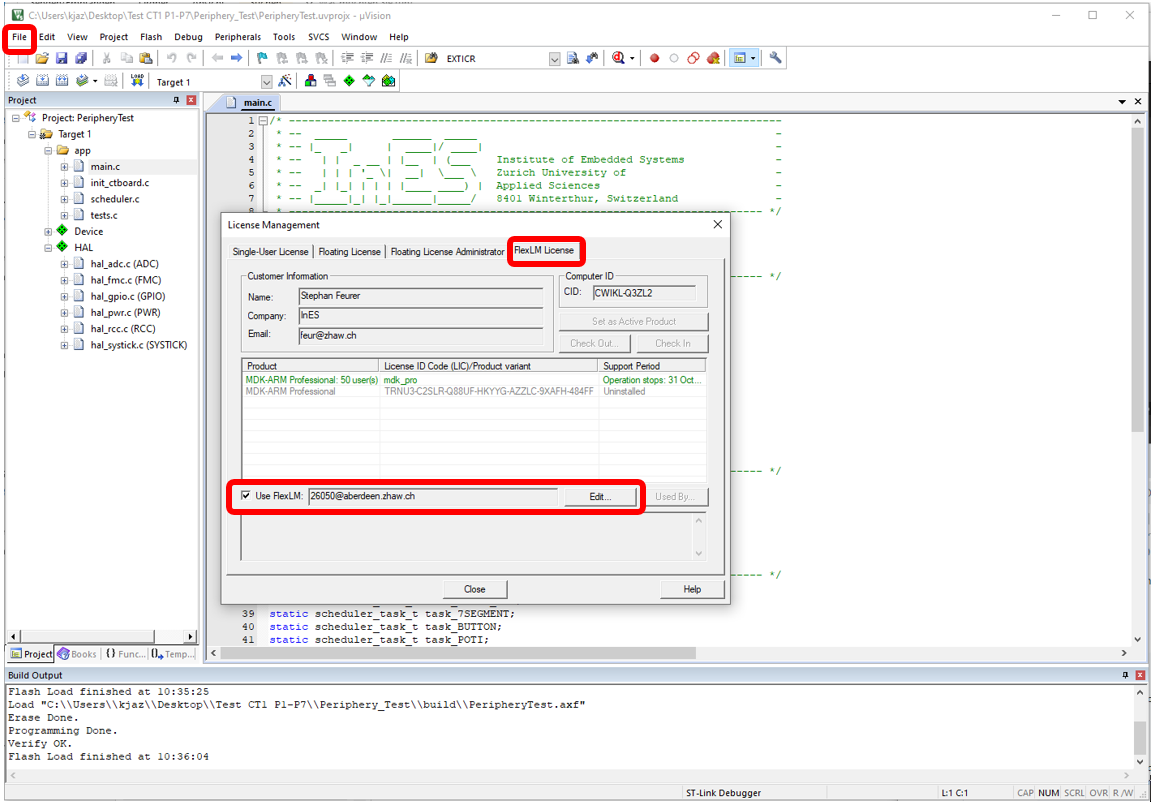Expand the Device tree node
This screenshot has width=1152, height=803.
pyautogui.click(x=48, y=231)
